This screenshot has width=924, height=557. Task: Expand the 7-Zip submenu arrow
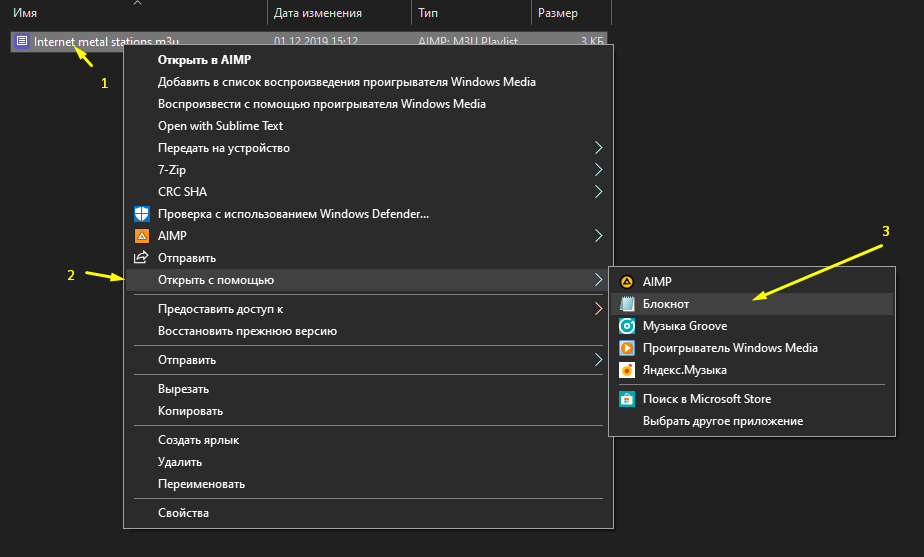click(x=598, y=170)
